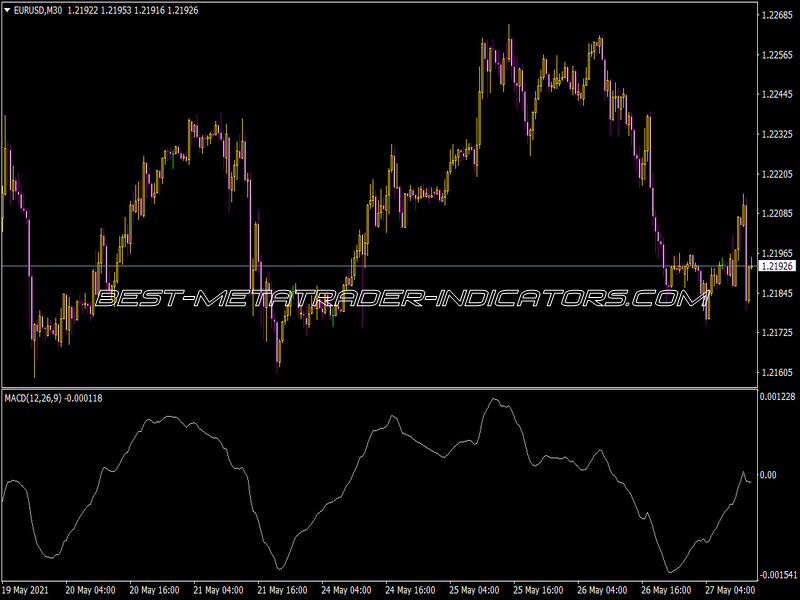The width and height of the screenshot is (800, 600).
Task: Select the OHLC values 1.21922 1.21953 1.21916 1.21926
Action: [133, 11]
